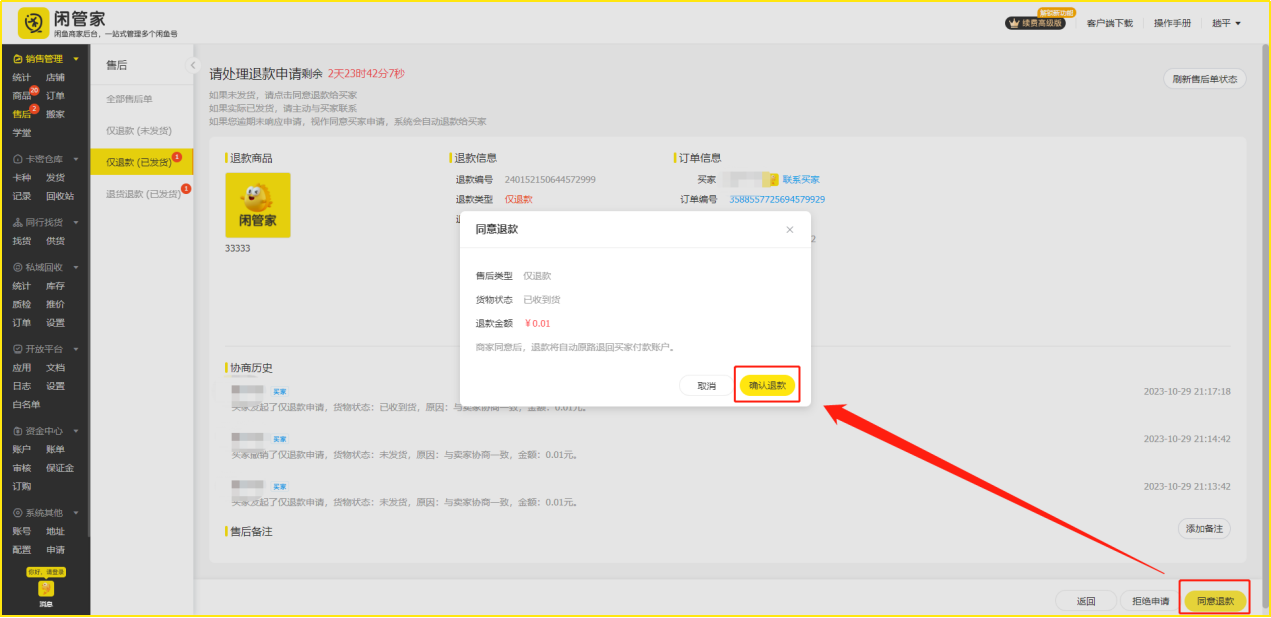Viewport: 1271px width, 618px height.
Task: Close the 同意退款 dialog with X
Action: [789, 230]
